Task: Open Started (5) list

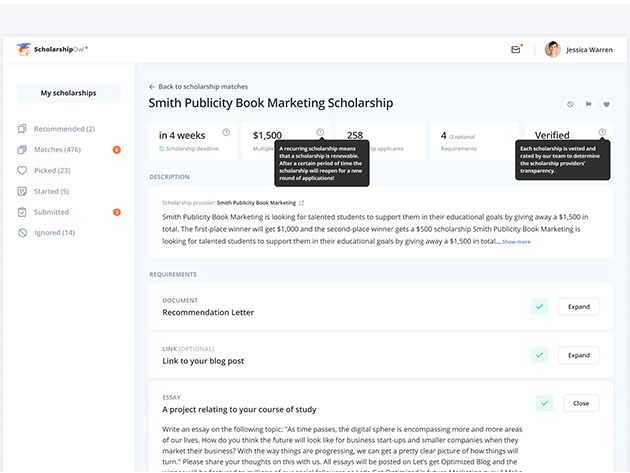Action: (x=51, y=191)
